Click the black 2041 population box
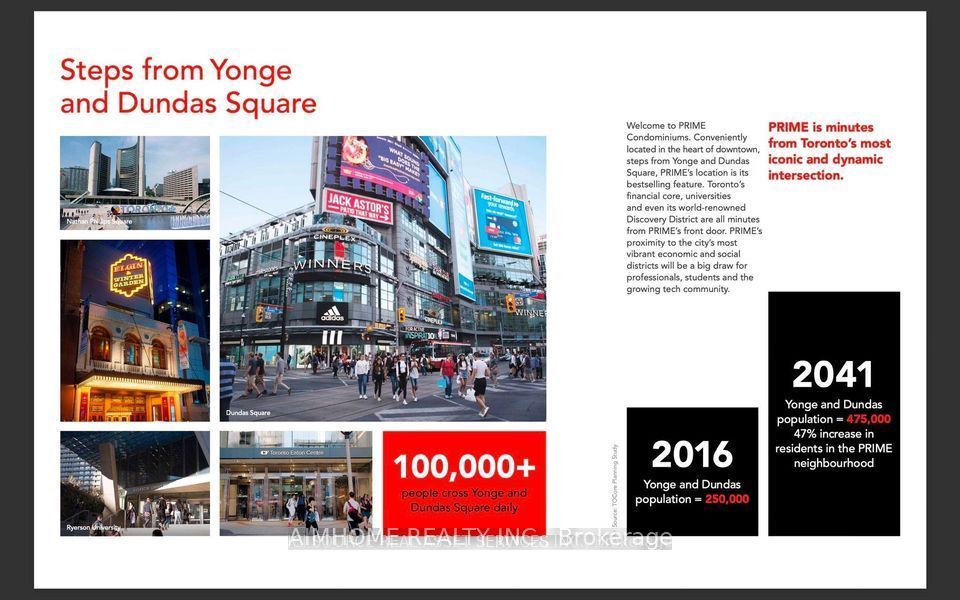The height and width of the screenshot is (600, 960). point(834,414)
